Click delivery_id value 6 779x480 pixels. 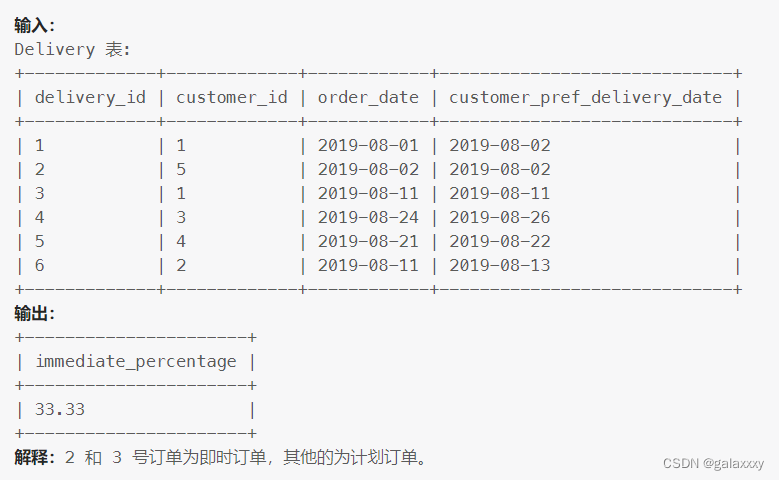pyautogui.click(x=40, y=265)
